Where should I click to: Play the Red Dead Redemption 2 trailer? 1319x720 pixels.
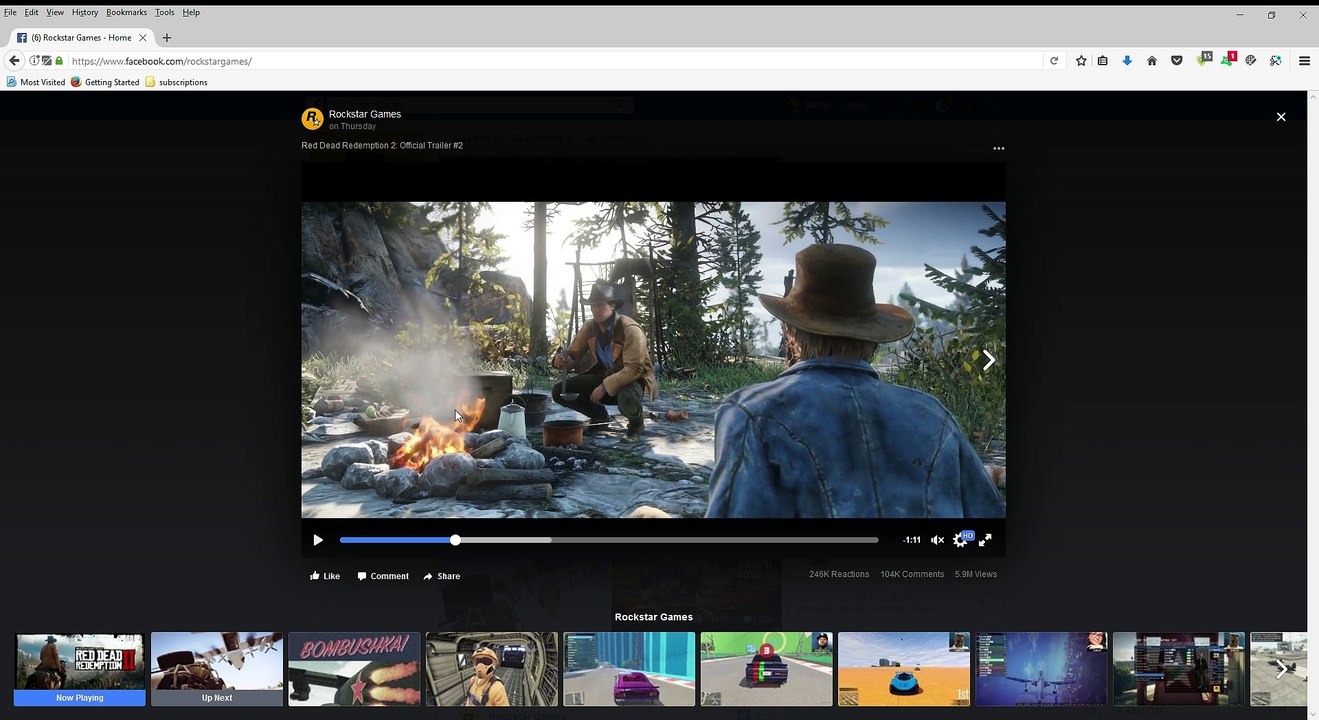point(318,540)
